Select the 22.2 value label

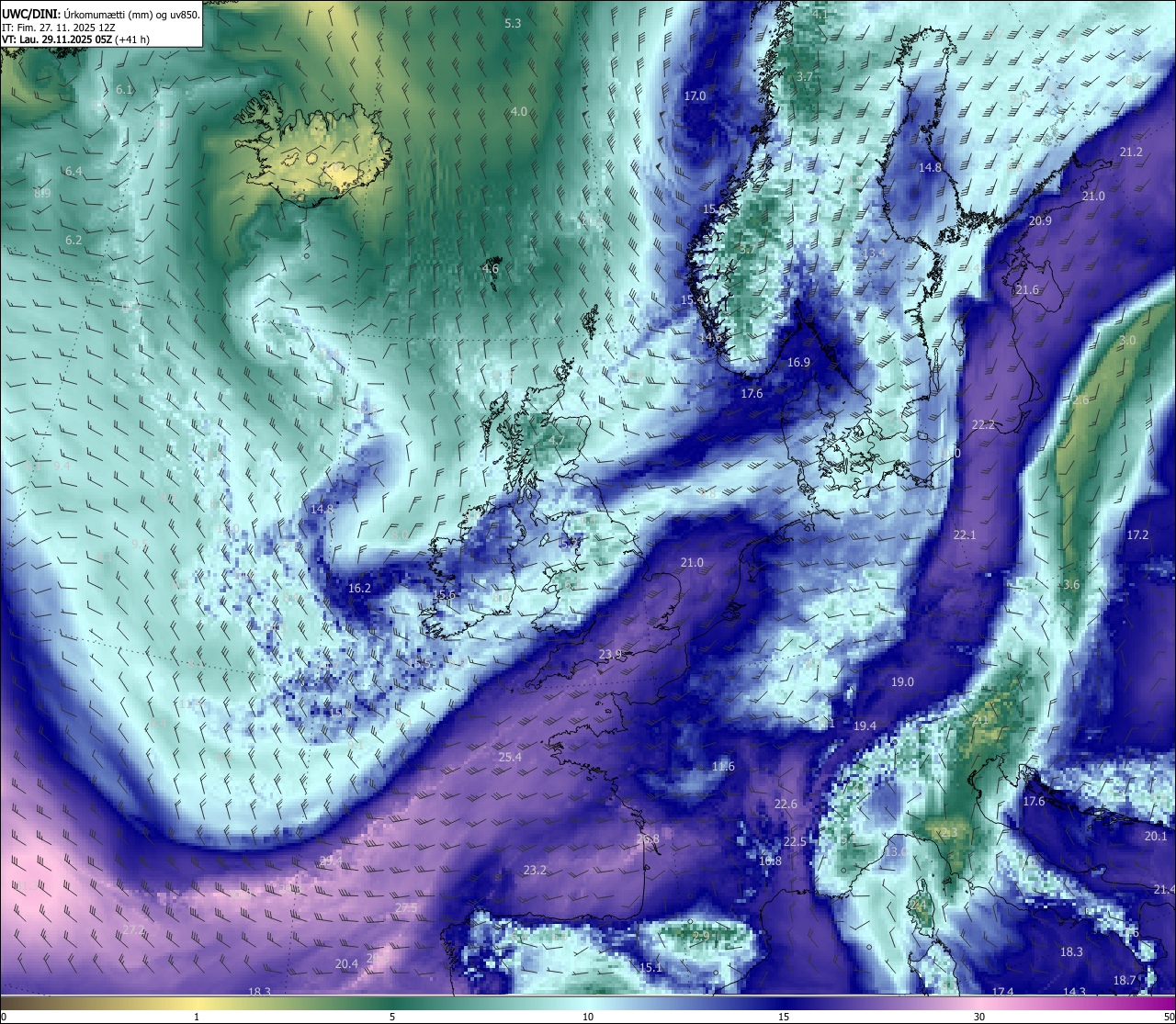[x=983, y=424]
